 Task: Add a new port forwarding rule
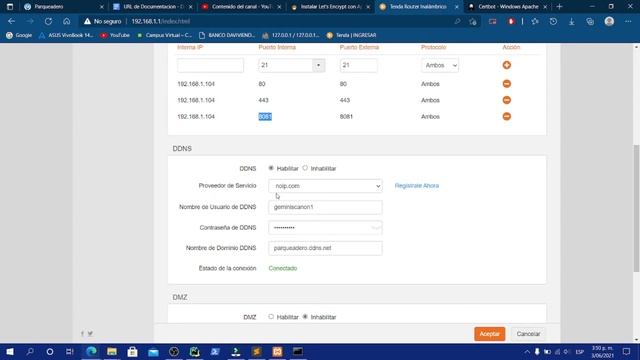click(x=507, y=65)
